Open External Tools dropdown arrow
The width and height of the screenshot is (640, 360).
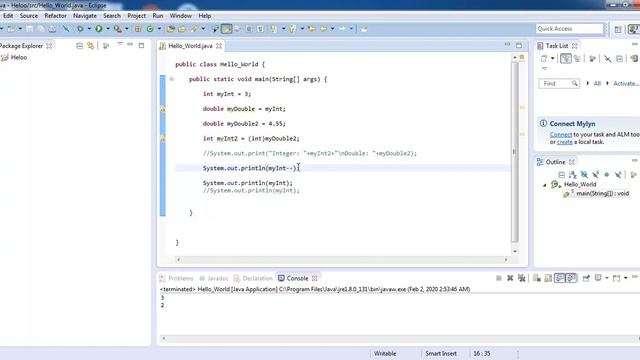[x=127, y=29]
